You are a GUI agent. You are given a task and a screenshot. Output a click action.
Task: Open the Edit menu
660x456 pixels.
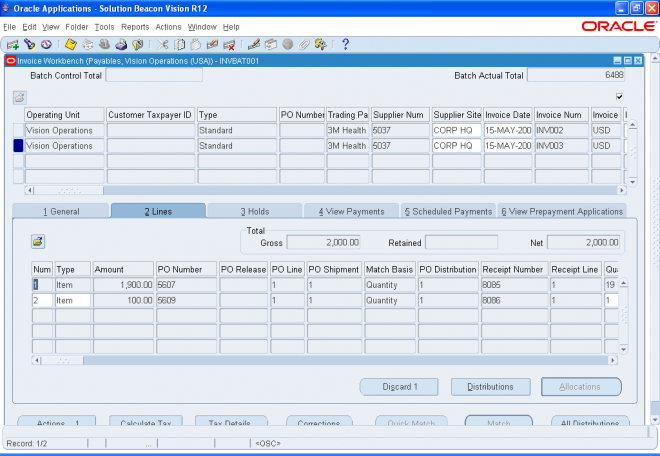pos(29,27)
